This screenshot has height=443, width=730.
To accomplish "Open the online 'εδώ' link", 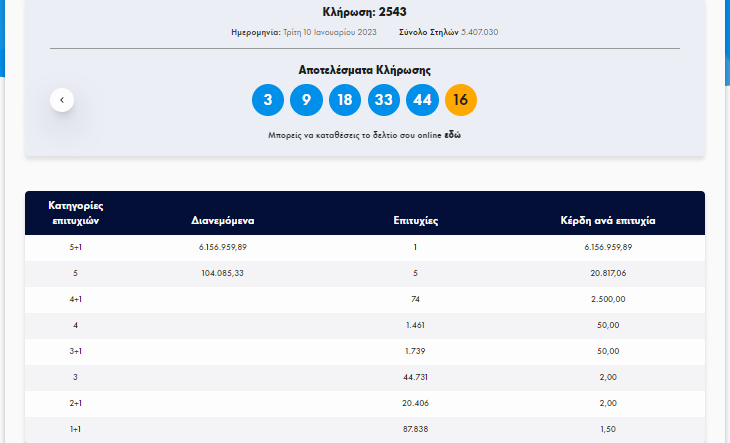I will pyautogui.click(x=453, y=134).
